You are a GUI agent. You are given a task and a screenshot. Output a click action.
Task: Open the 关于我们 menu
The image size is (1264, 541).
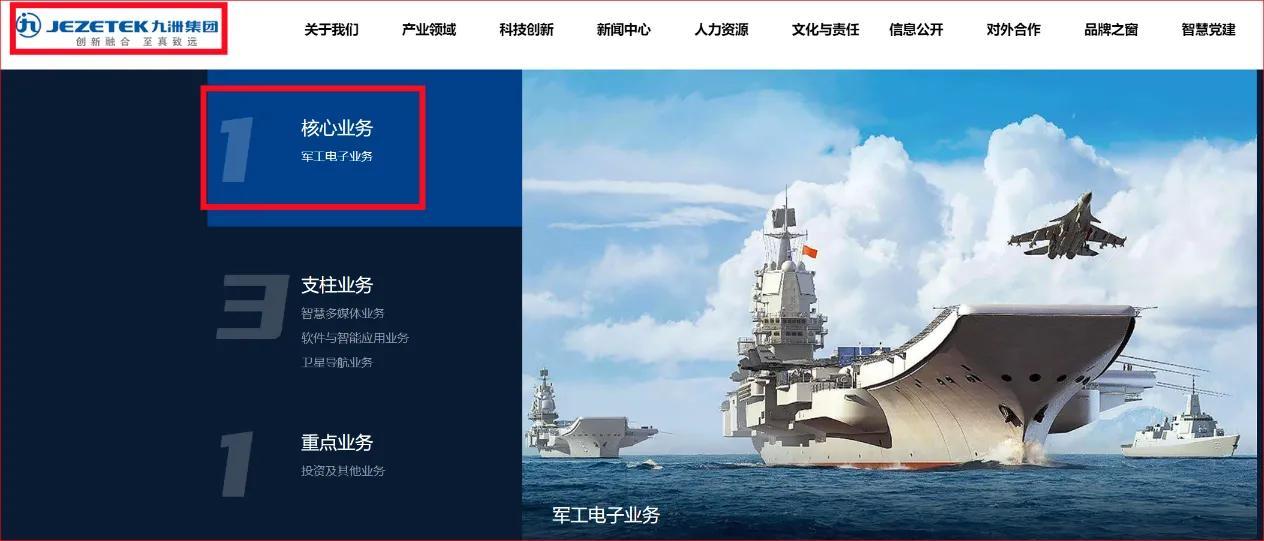331,30
